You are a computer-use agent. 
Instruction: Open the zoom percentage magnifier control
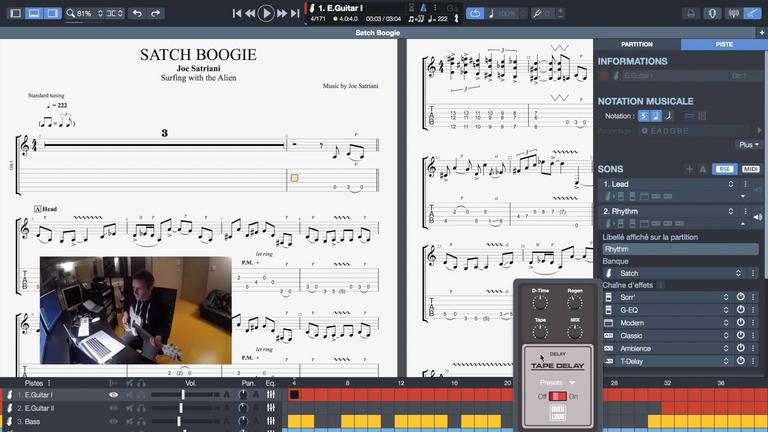tap(73, 14)
